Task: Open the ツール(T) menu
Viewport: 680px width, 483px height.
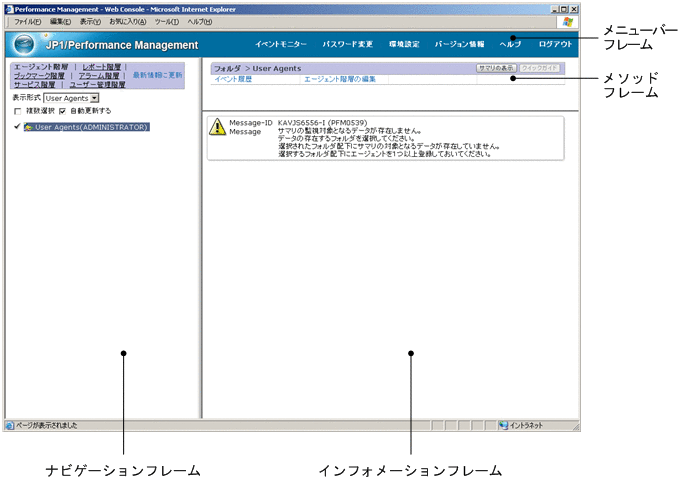Action: coord(167,22)
